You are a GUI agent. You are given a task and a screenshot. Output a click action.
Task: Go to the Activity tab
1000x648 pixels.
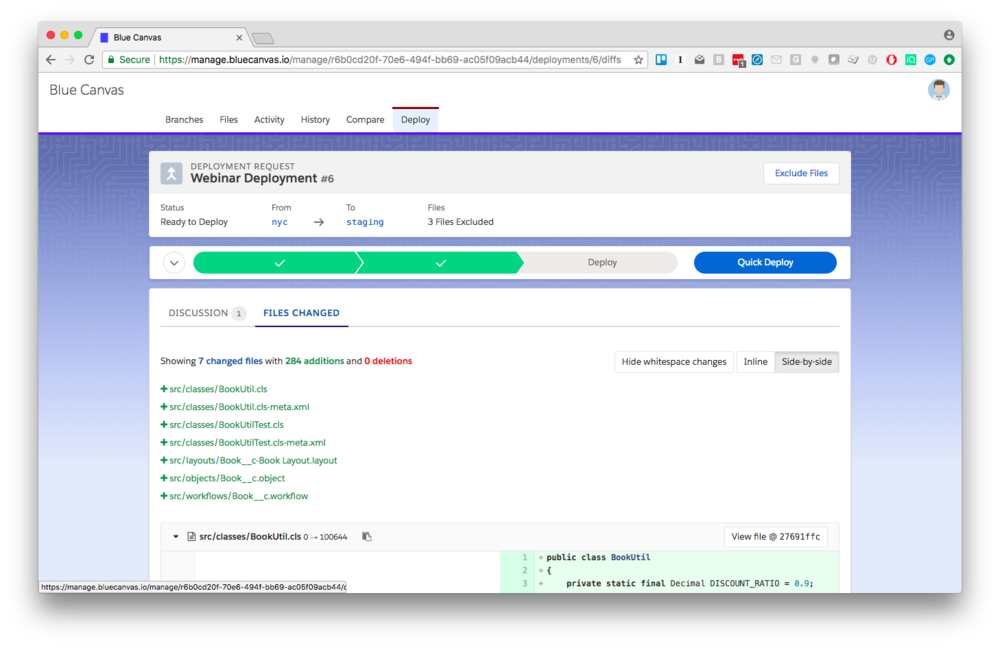(269, 120)
